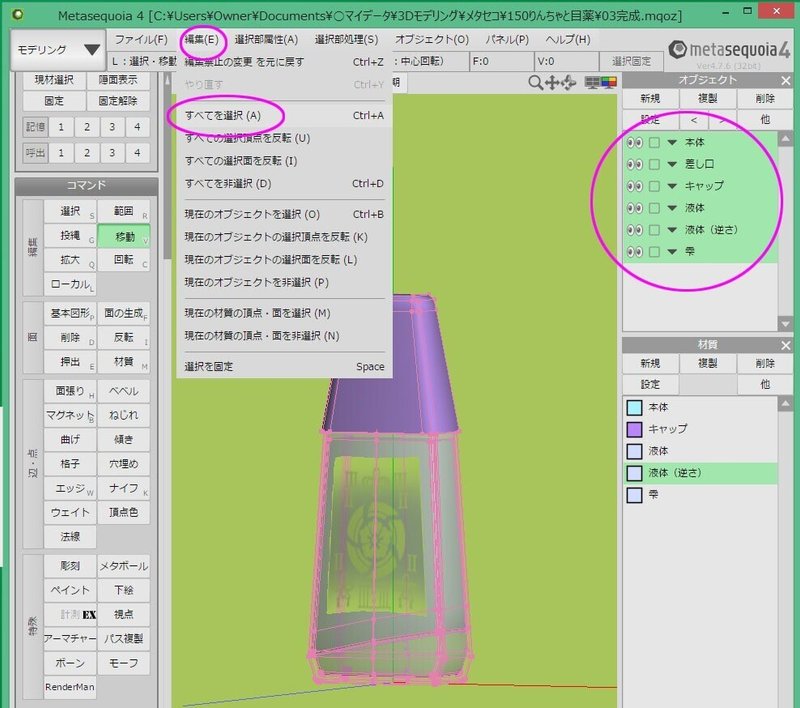Image resolution: width=800 pixels, height=708 pixels.
Task: Select the 移動 command button
Action: pyautogui.click(x=123, y=237)
